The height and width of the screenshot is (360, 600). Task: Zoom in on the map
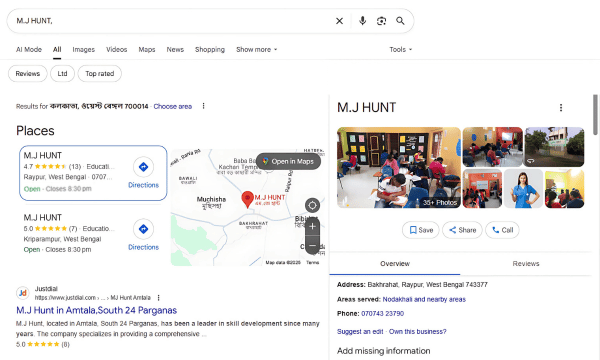pos(312,226)
